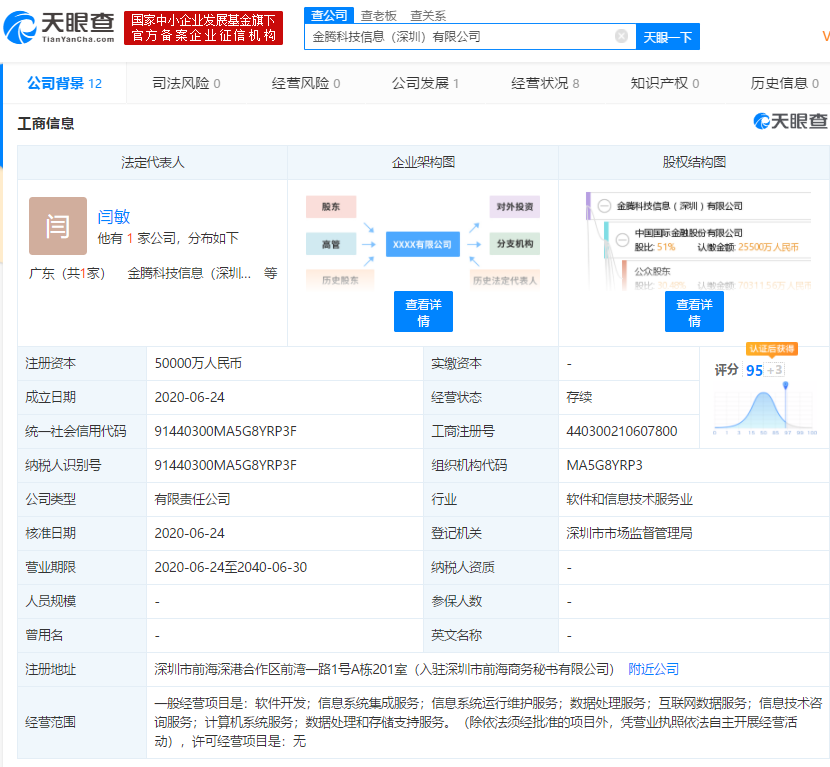Click the TianYanCha logo in the header
The width and height of the screenshot is (830, 767).
[x=59, y=28]
